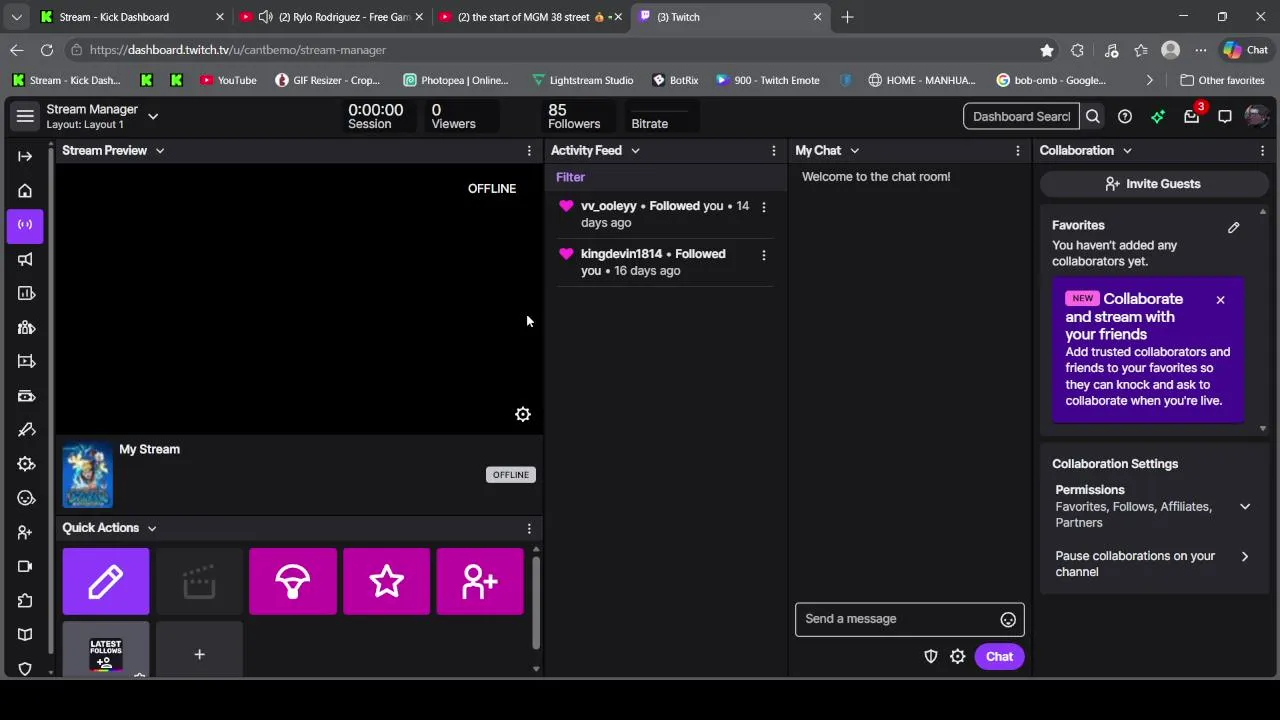This screenshot has height=720, width=1280.
Task: Expand the Stream Preview panel dropdown
Action: (160, 151)
